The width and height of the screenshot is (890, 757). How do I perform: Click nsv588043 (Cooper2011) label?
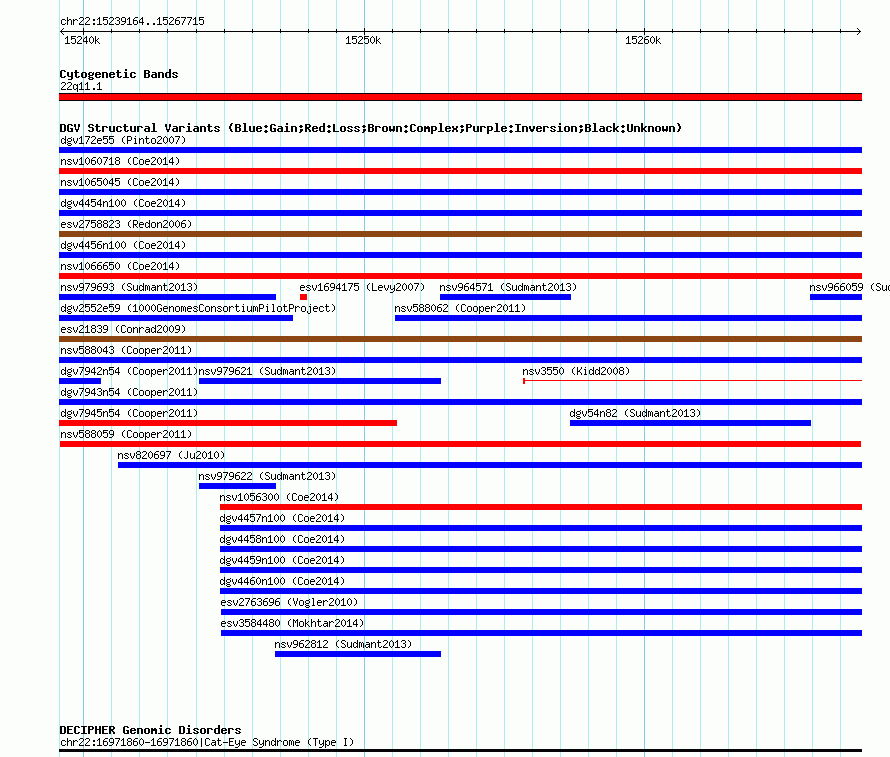[x=126, y=350]
